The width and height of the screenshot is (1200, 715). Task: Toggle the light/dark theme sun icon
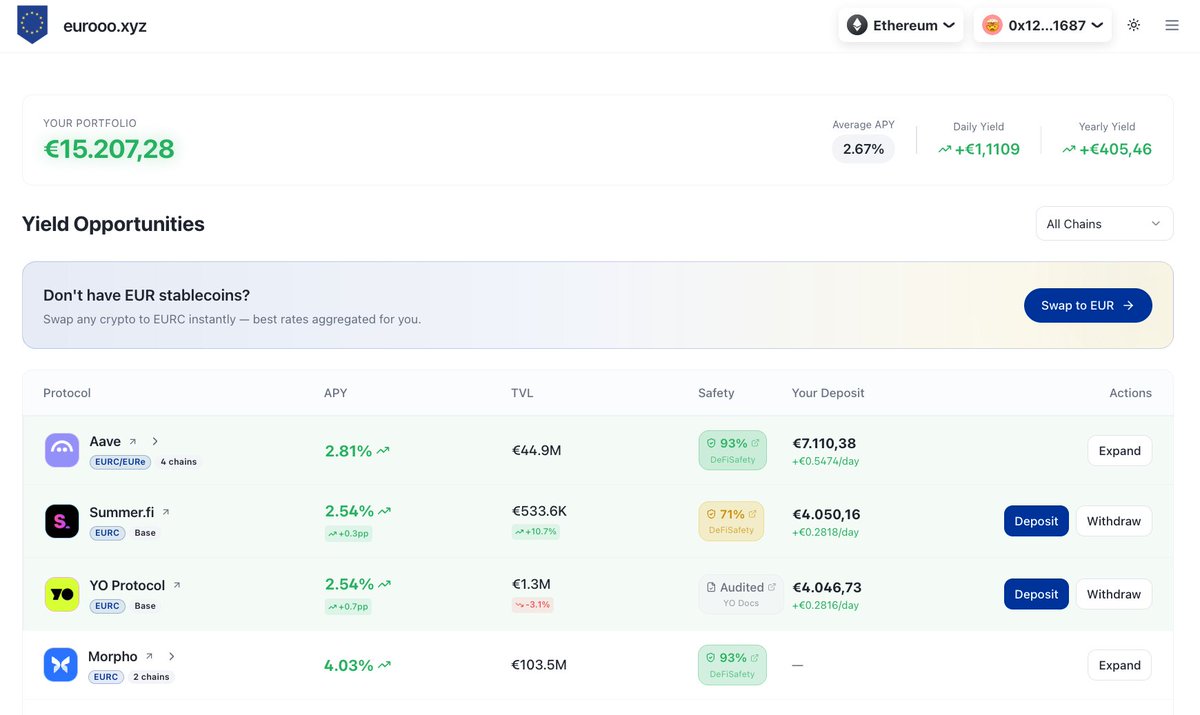(x=1133, y=25)
